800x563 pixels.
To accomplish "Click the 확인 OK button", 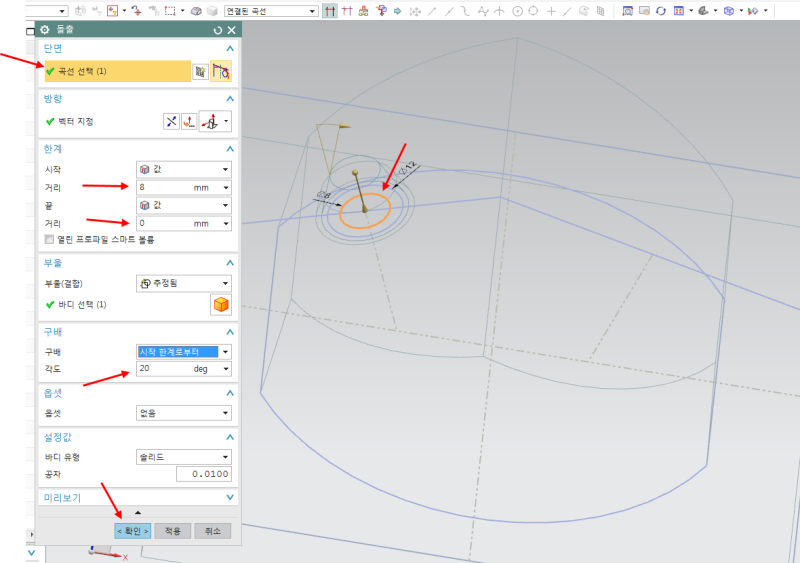I will point(132,531).
